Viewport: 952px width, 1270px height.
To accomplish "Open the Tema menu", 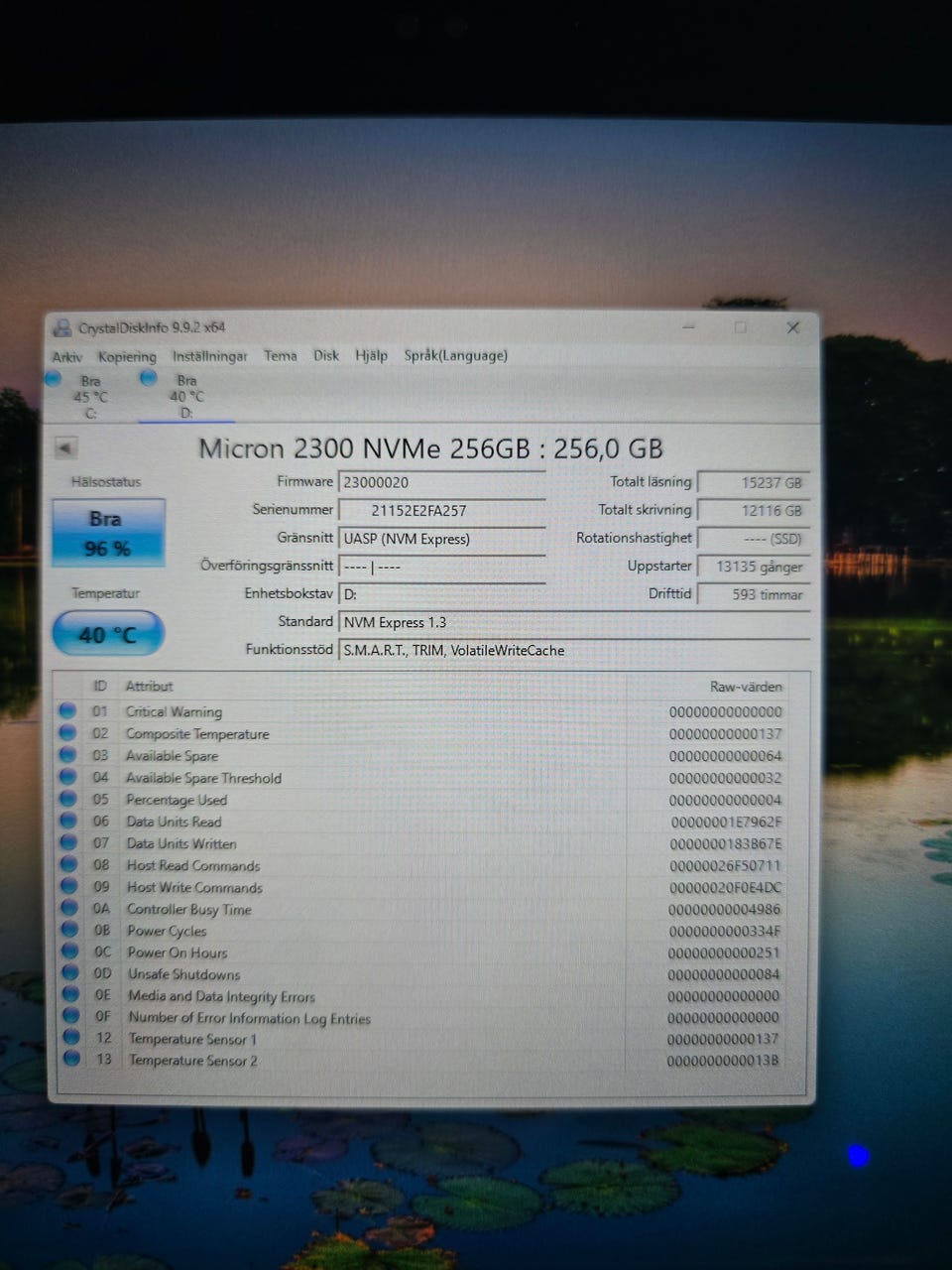I will pos(281,355).
